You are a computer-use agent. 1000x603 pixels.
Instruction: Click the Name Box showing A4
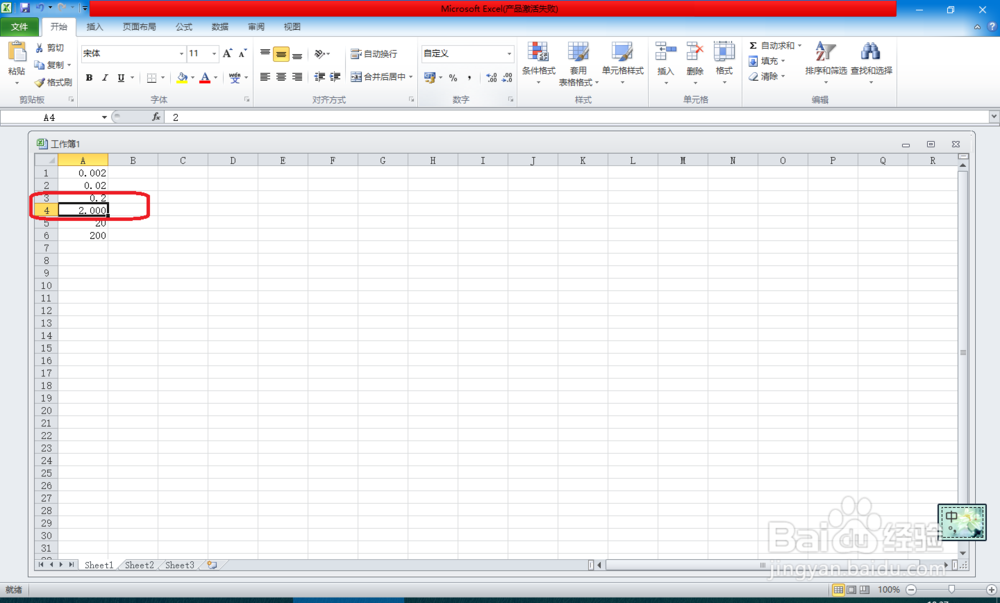[50, 117]
